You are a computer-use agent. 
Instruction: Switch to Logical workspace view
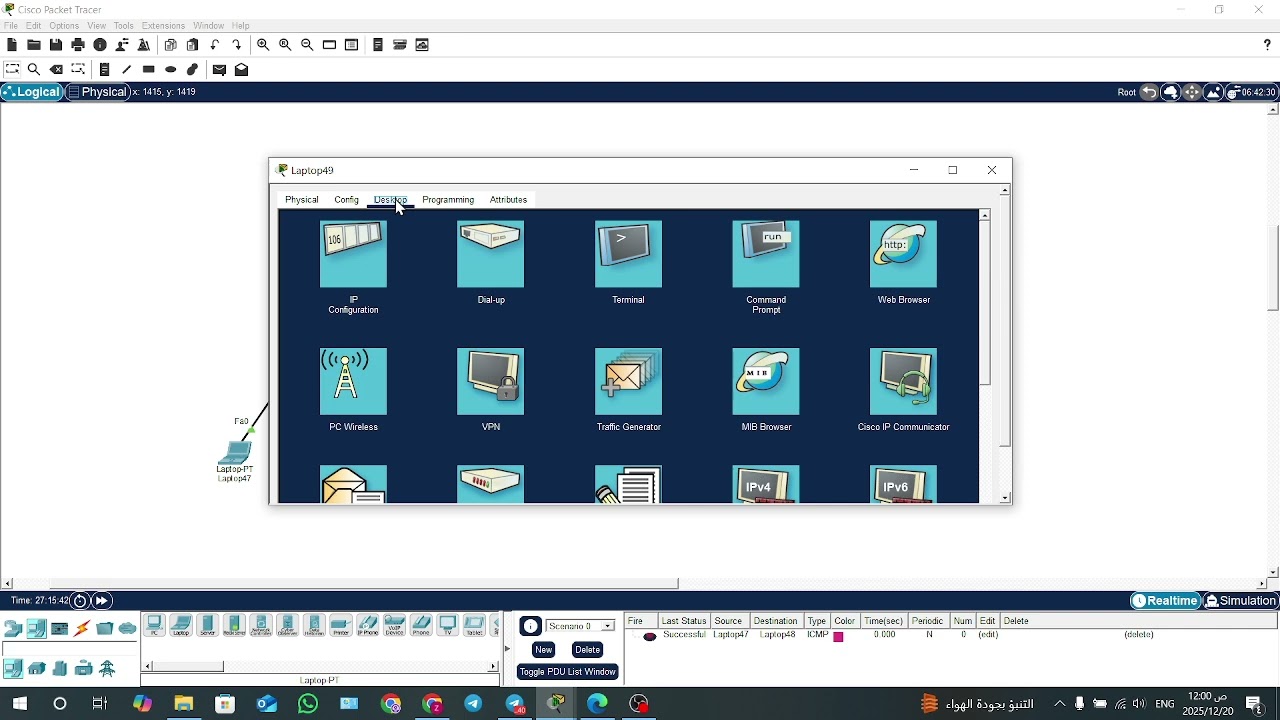pos(32,92)
